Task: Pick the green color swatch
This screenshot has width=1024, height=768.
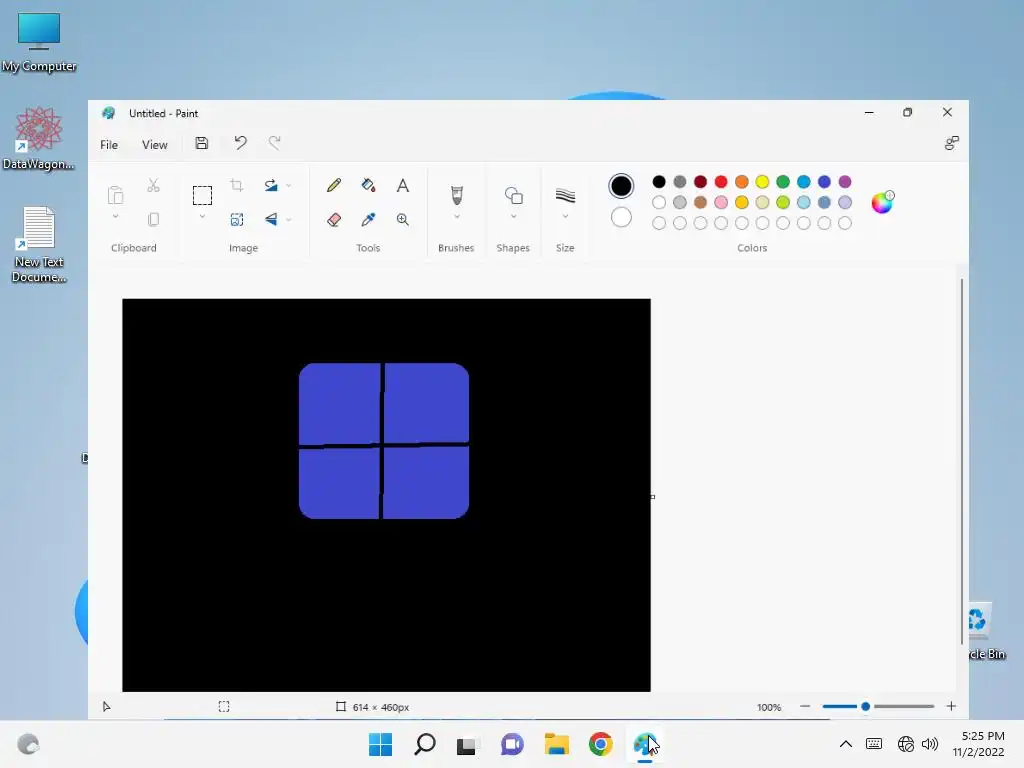Action: point(783,182)
